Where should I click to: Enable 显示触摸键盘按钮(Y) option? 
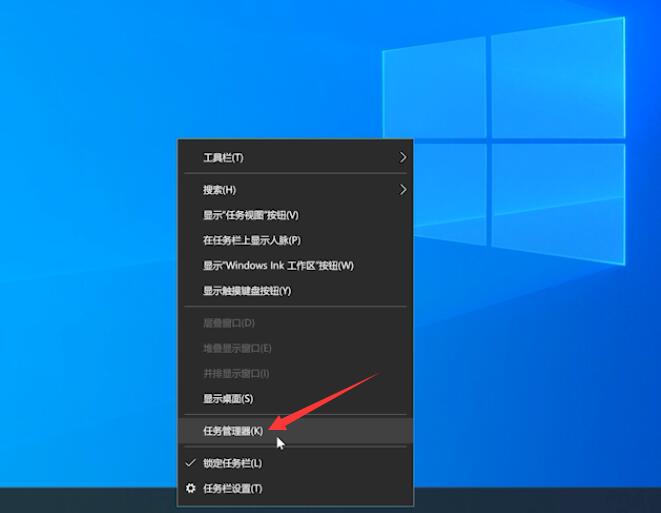pyautogui.click(x=246, y=291)
